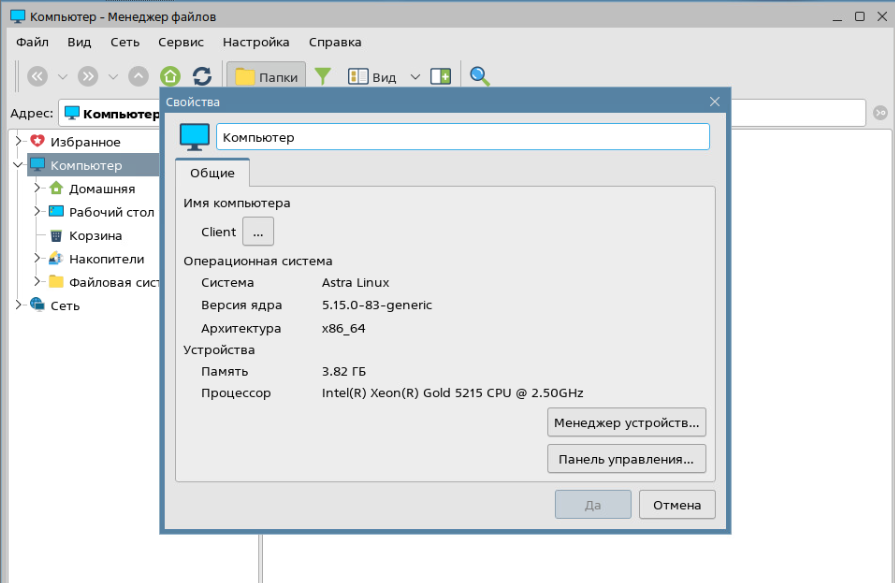
Task: Collapse the Компьютер tree node
Action: click(18, 164)
